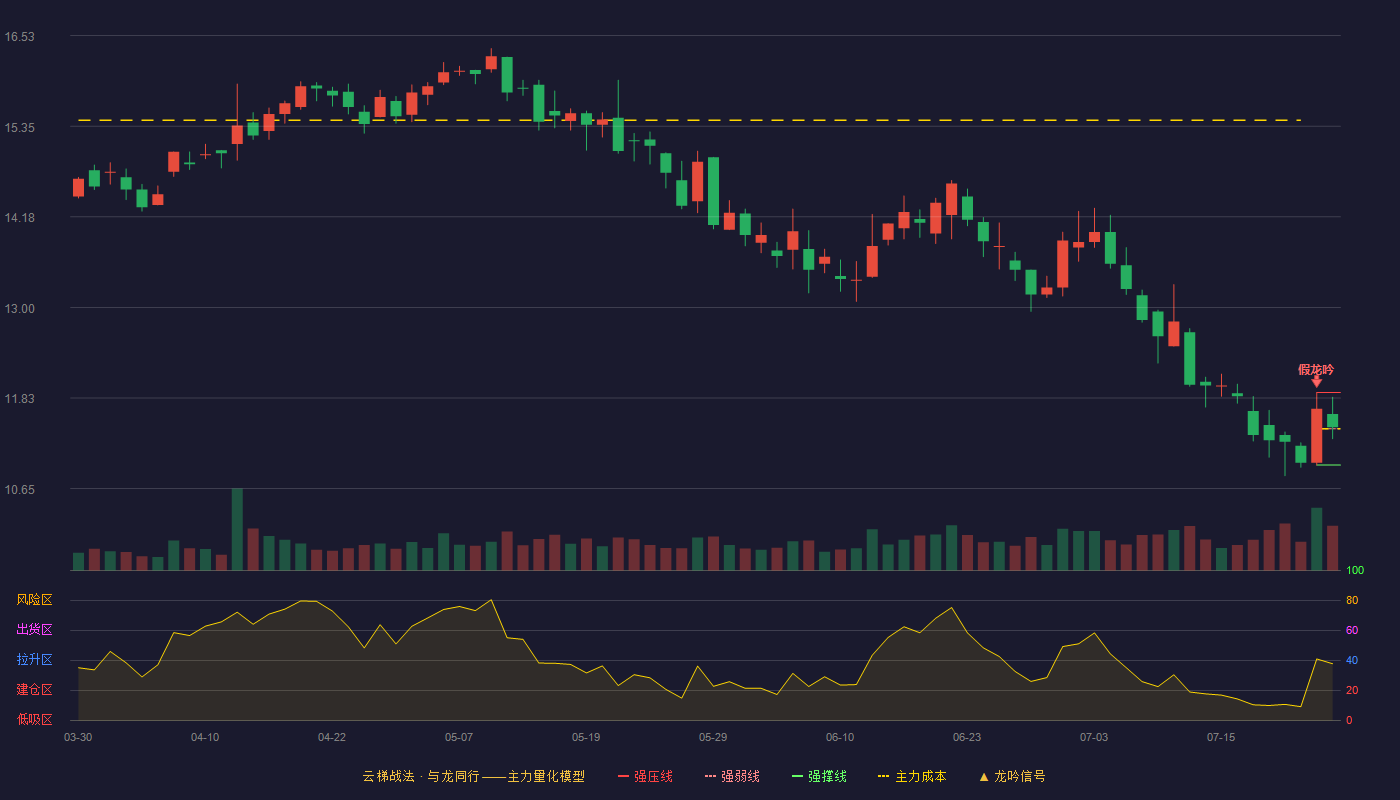Click the red arrow under 假龙吟
Viewport: 1400px width, 800px height.
point(1317,381)
